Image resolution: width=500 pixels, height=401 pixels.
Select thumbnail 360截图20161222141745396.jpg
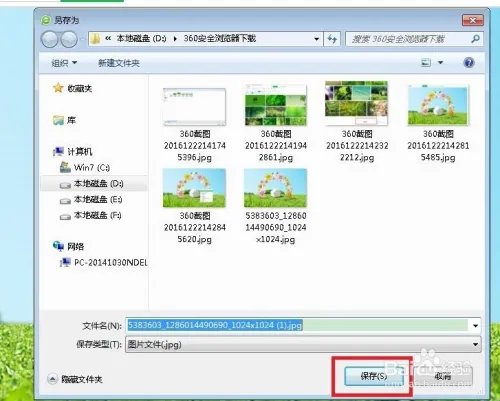click(x=195, y=107)
